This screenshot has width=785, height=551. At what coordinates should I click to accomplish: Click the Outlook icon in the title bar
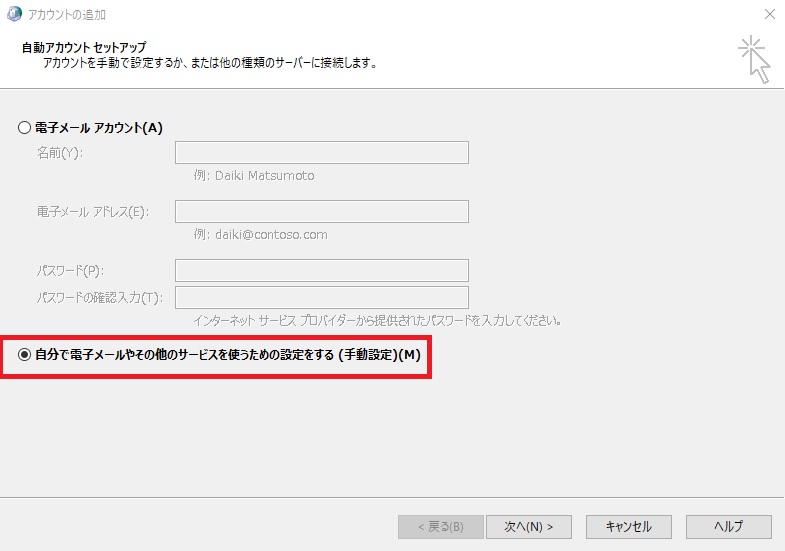point(14,14)
